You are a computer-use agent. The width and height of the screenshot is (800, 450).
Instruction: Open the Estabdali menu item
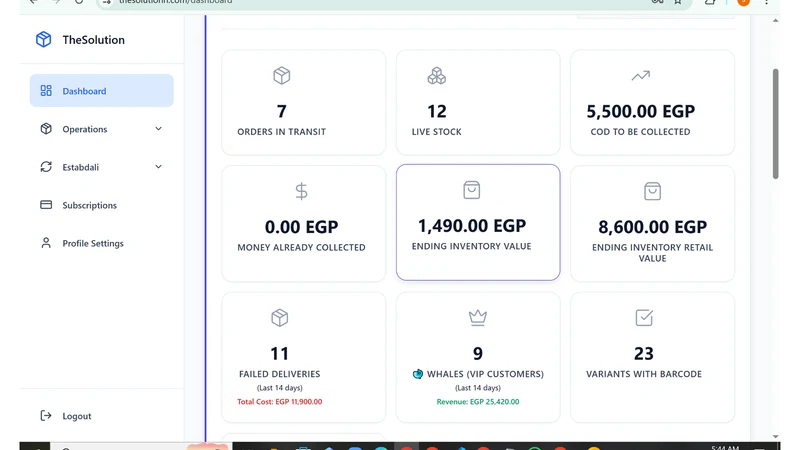[x=102, y=167]
